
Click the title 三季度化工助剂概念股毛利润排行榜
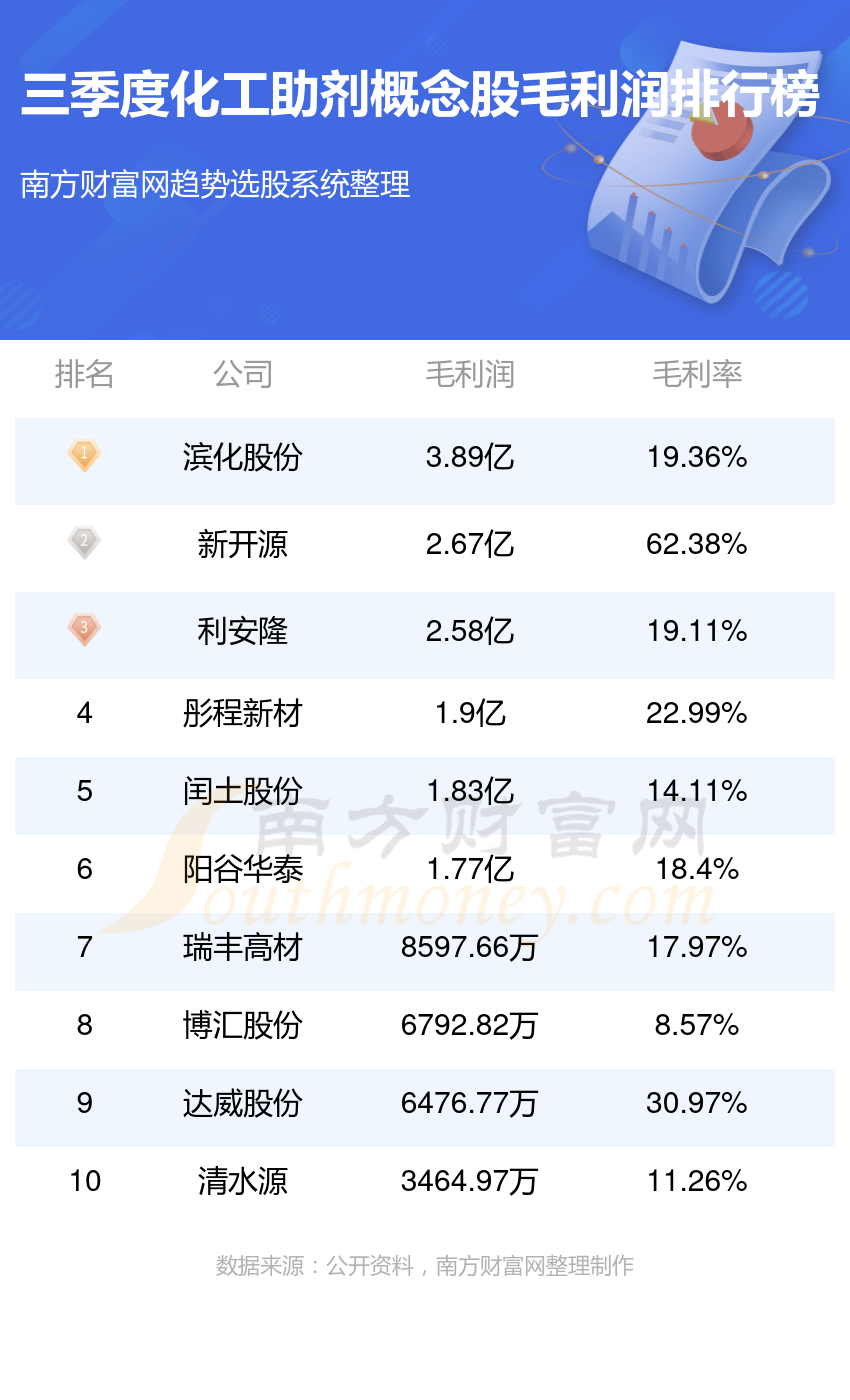point(420,95)
